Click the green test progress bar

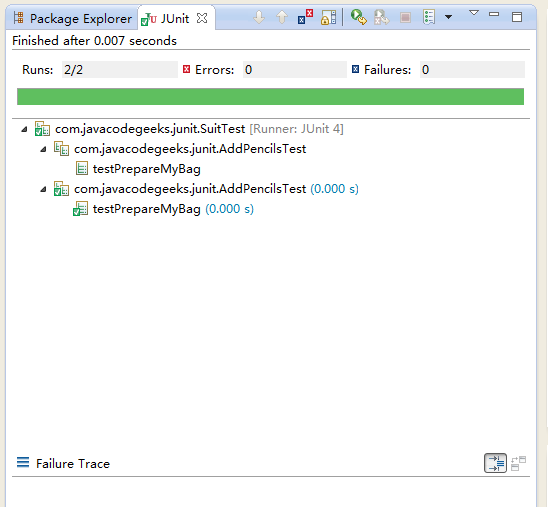[x=271, y=96]
